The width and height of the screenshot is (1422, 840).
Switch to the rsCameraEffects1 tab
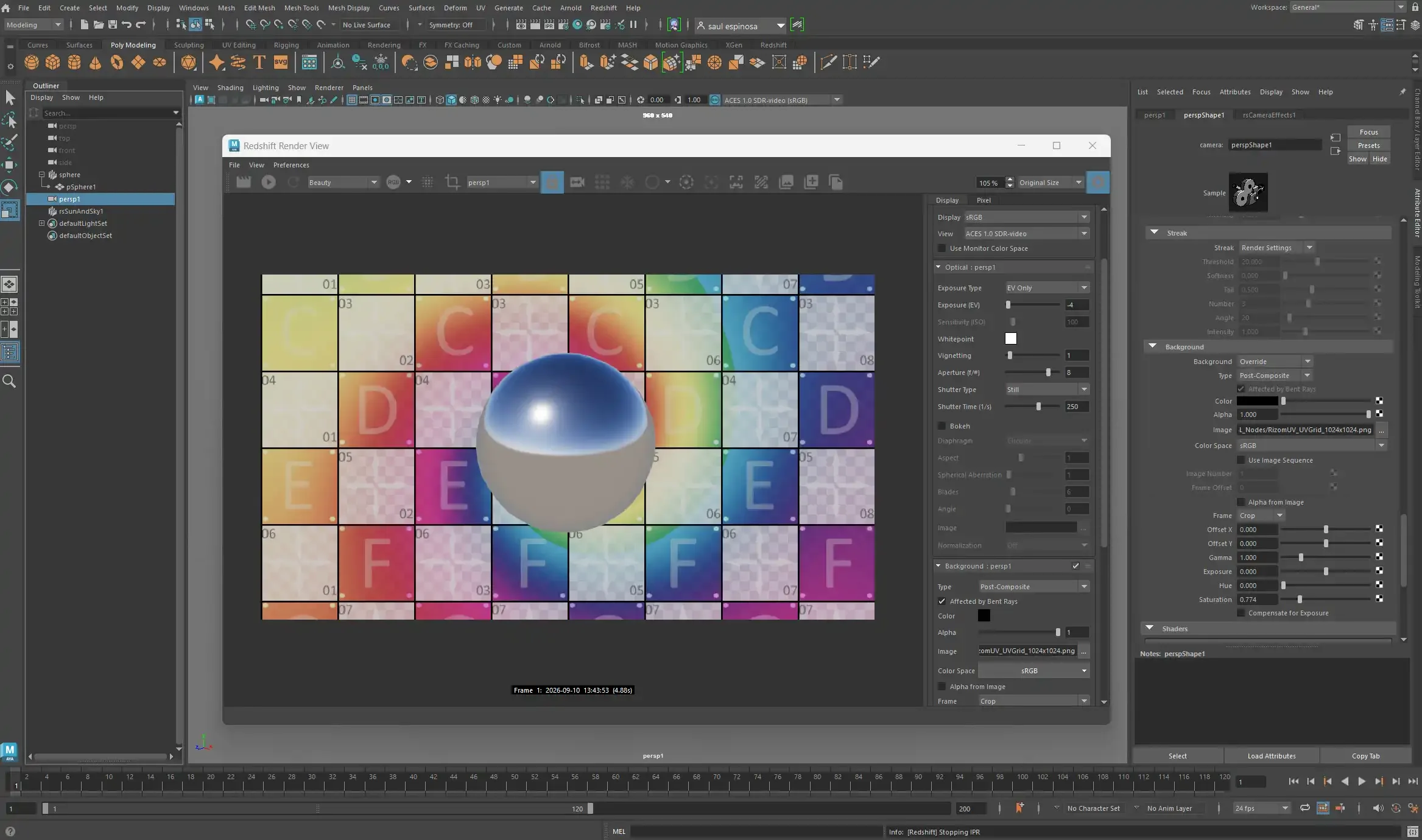1269,115
